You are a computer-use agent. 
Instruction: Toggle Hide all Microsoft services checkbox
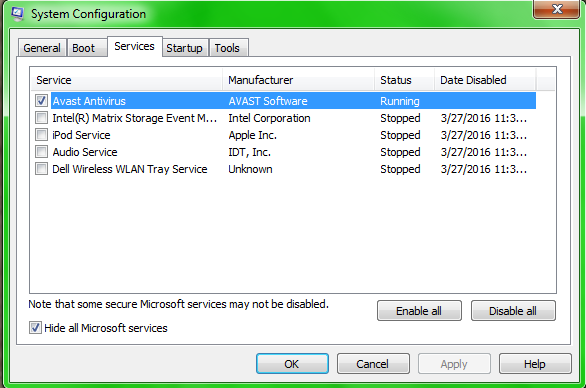point(35,328)
